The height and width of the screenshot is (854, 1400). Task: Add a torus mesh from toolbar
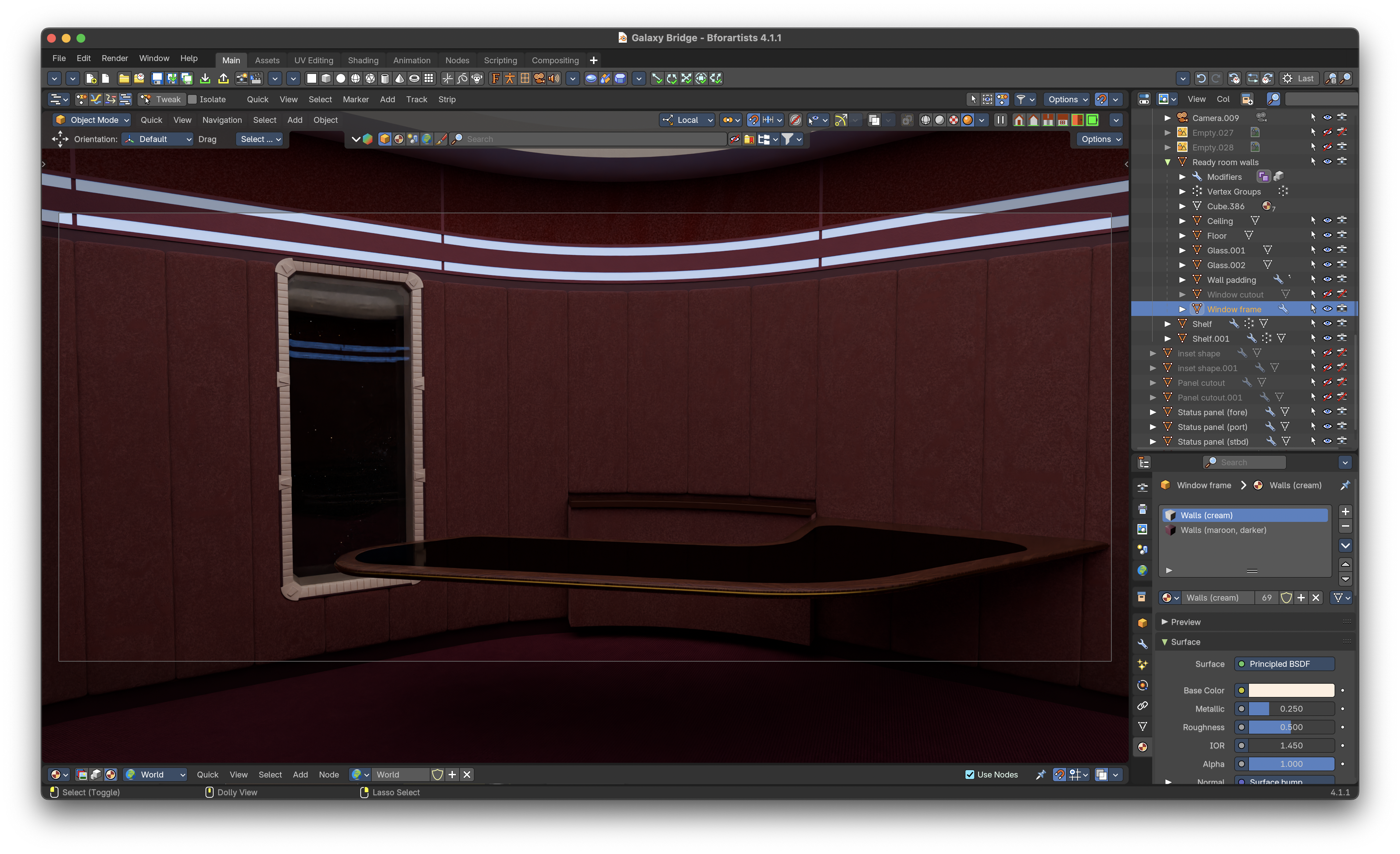[414, 78]
